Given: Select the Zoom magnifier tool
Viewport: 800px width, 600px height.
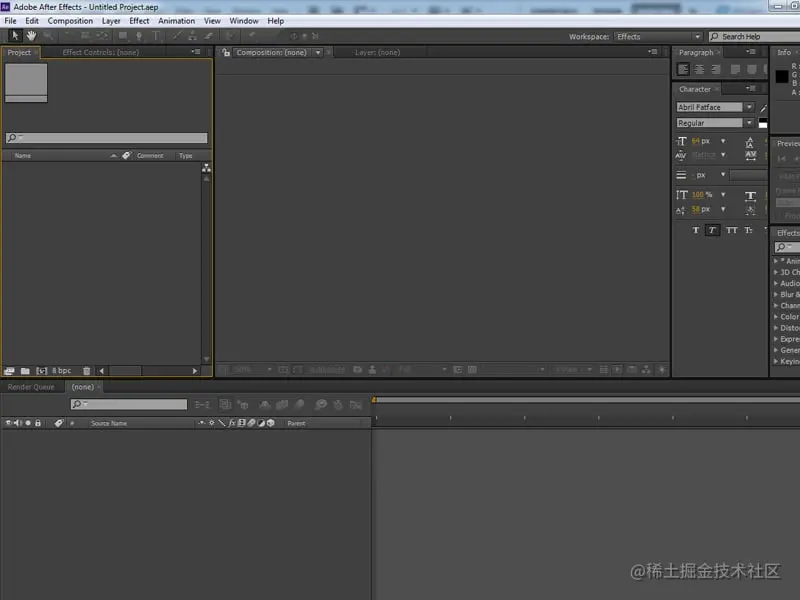Looking at the screenshot, I should point(48,36).
